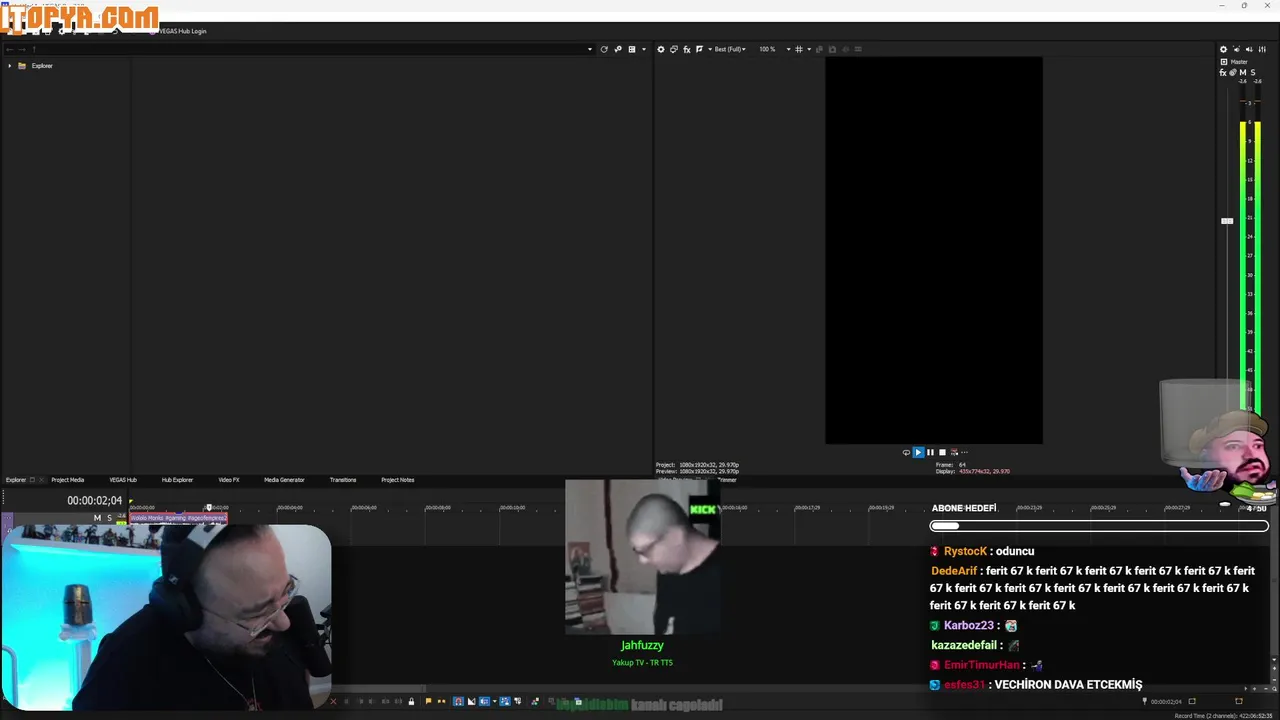Image resolution: width=1280 pixels, height=720 pixels.
Task: Stop the video preview
Action: tap(942, 452)
